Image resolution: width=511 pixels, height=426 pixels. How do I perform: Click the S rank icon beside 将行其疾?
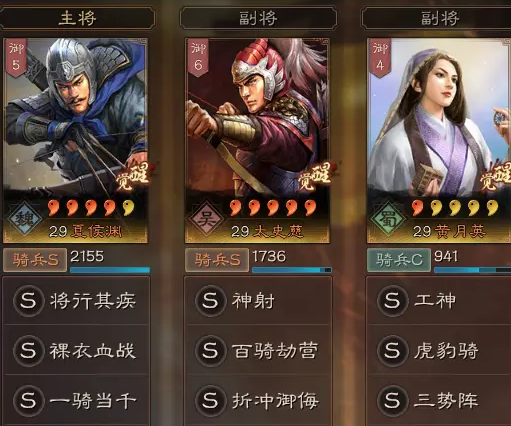pos(29,300)
